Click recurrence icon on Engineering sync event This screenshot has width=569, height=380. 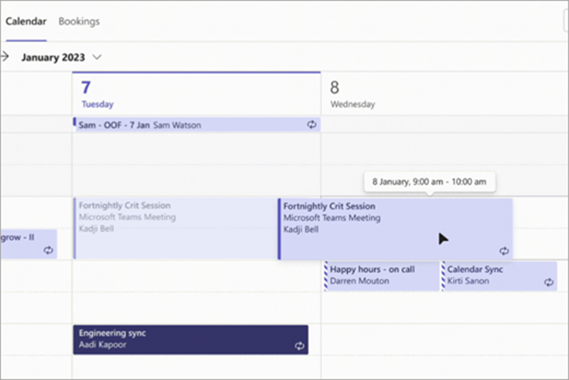(x=299, y=346)
